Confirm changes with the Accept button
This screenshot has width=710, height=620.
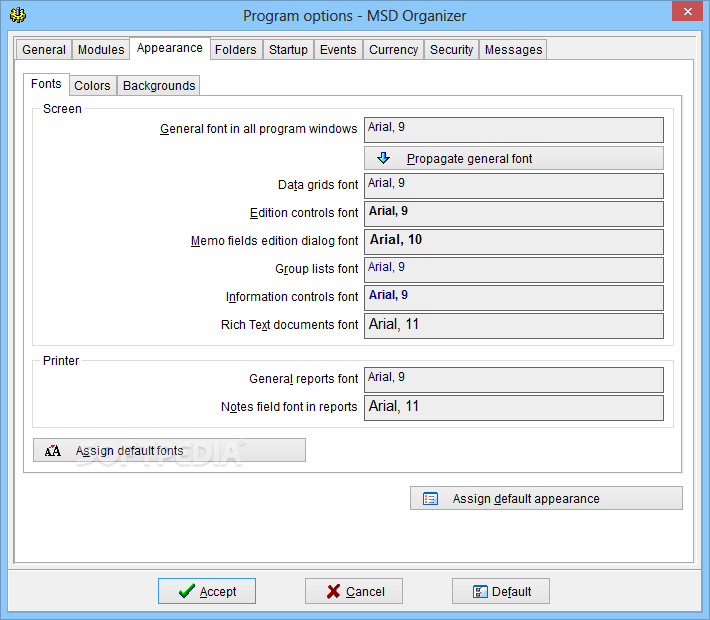(x=207, y=591)
